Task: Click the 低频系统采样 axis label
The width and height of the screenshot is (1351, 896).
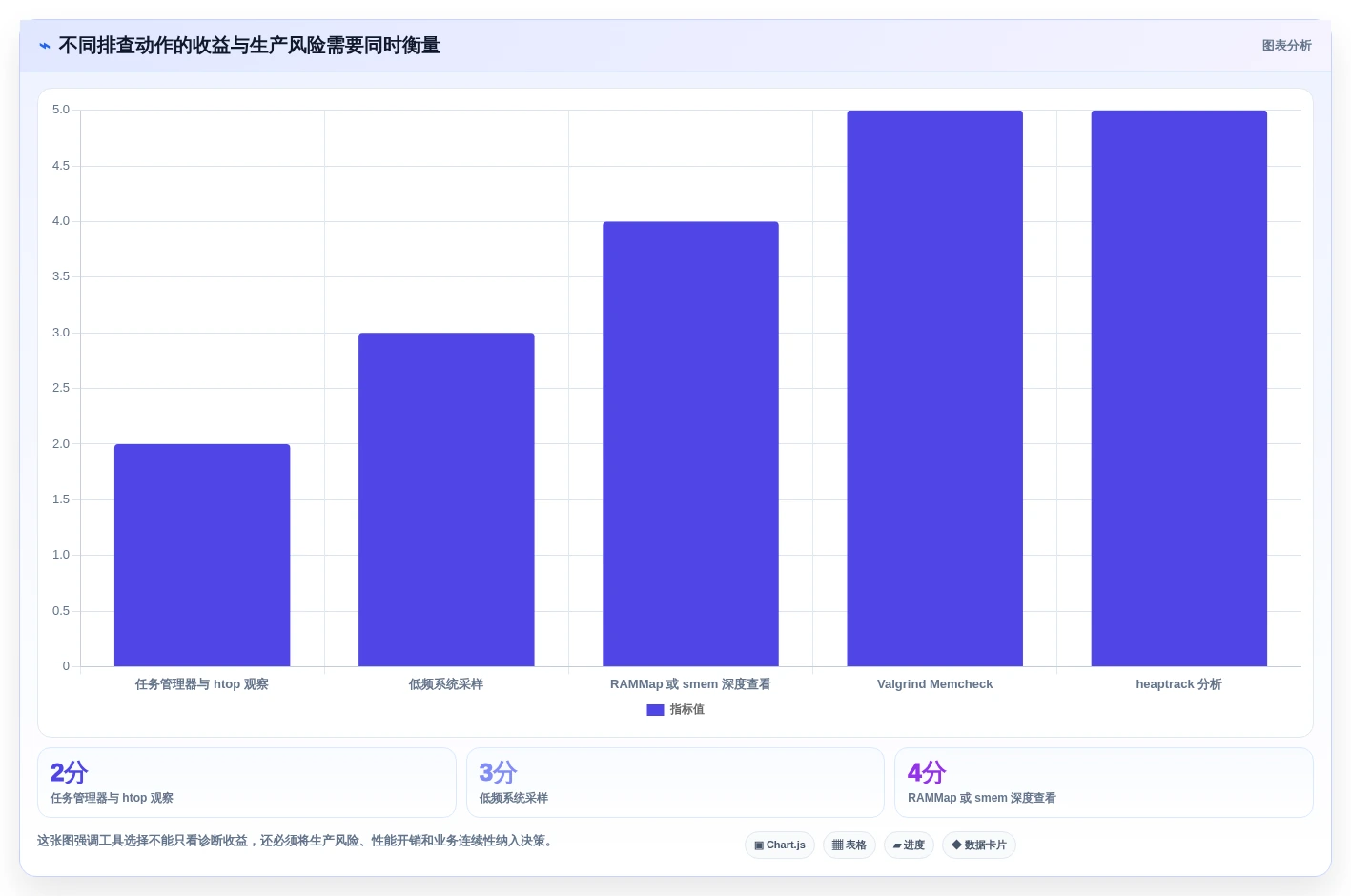Action: click(446, 684)
